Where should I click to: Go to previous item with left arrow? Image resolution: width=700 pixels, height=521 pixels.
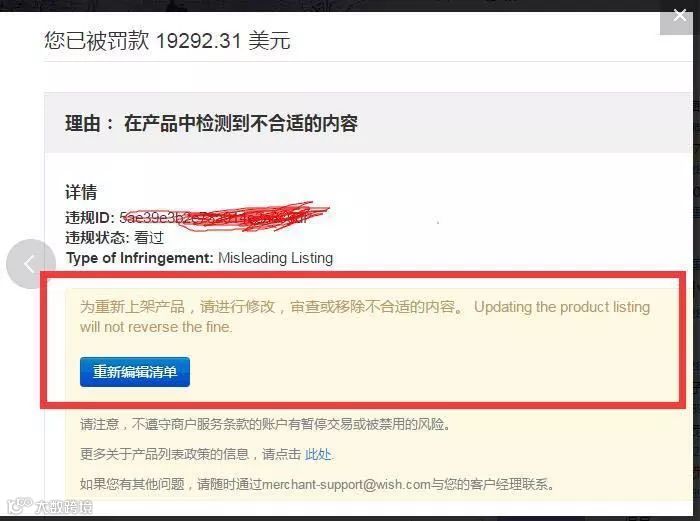click(x=31, y=264)
